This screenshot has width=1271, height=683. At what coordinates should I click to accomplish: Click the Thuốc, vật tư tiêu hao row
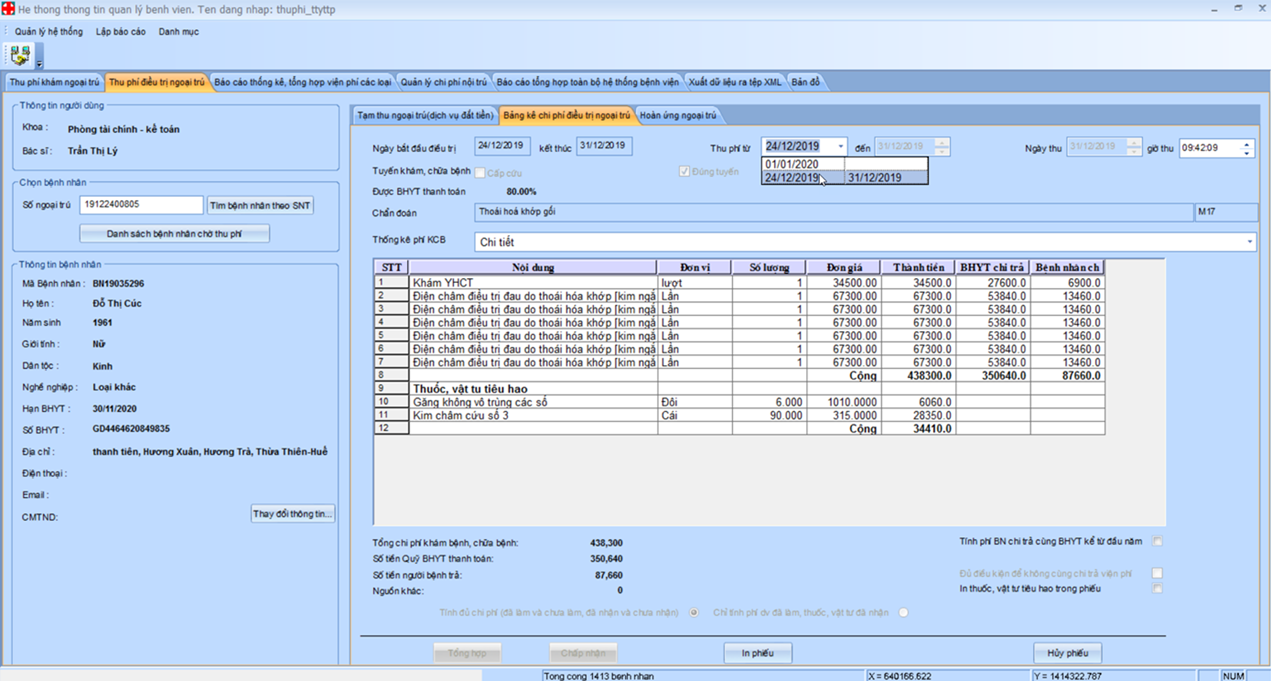(740, 388)
